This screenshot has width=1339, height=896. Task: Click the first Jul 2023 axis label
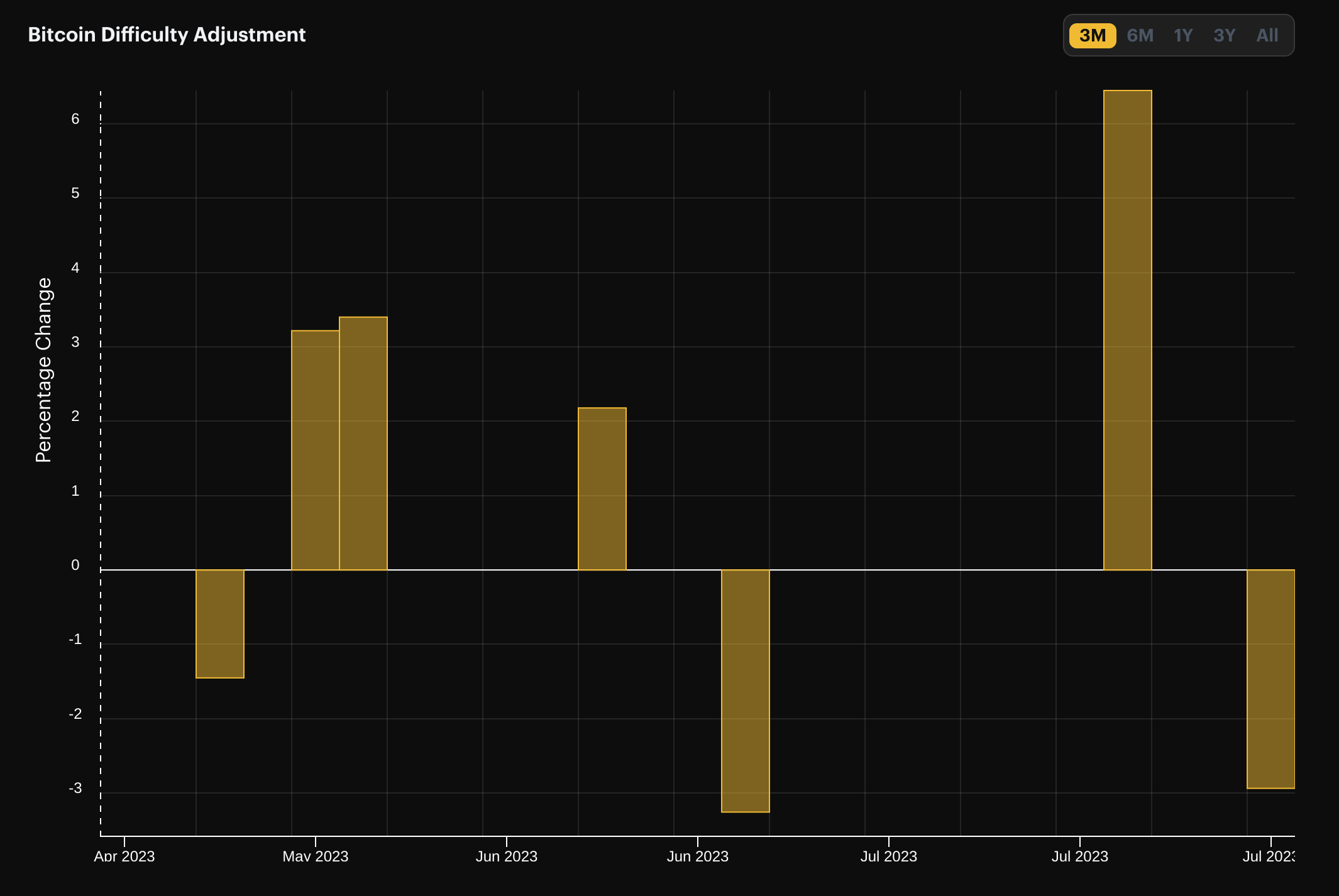tap(888, 856)
